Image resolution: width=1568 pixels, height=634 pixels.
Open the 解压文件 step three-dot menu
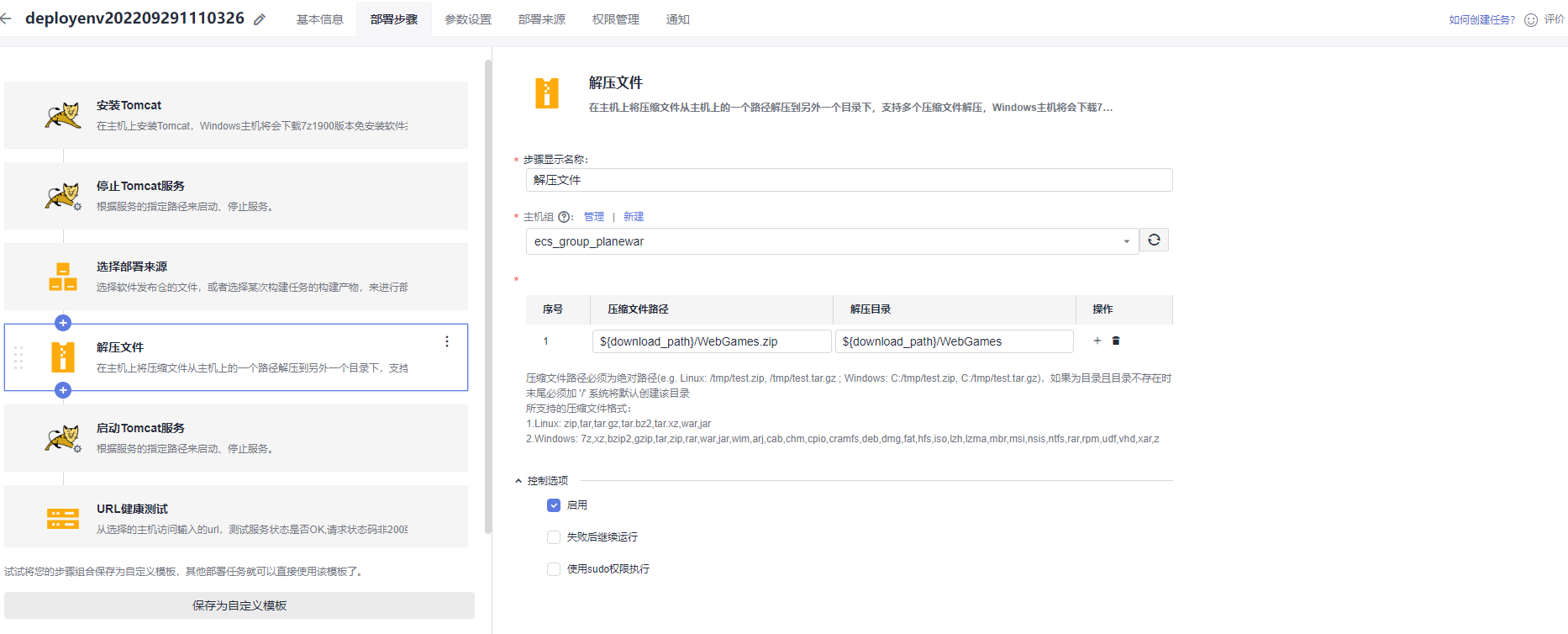point(447,341)
